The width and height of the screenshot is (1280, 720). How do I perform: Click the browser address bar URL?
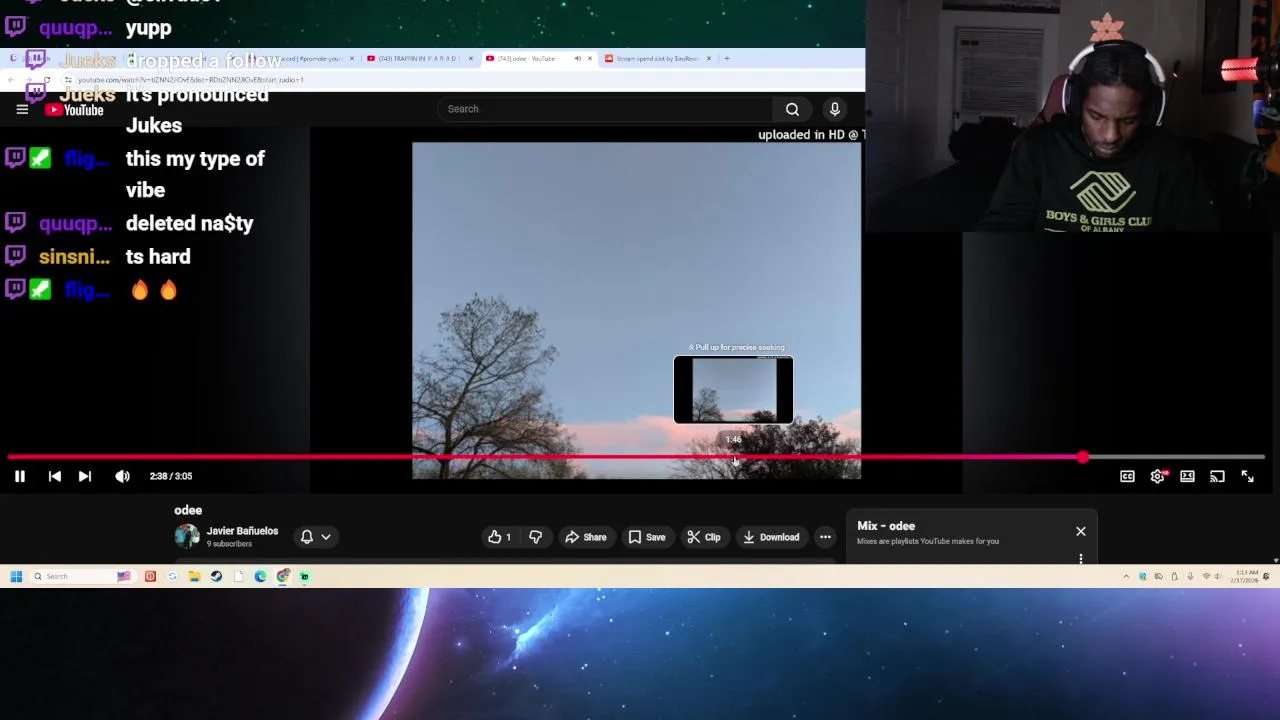click(190, 79)
